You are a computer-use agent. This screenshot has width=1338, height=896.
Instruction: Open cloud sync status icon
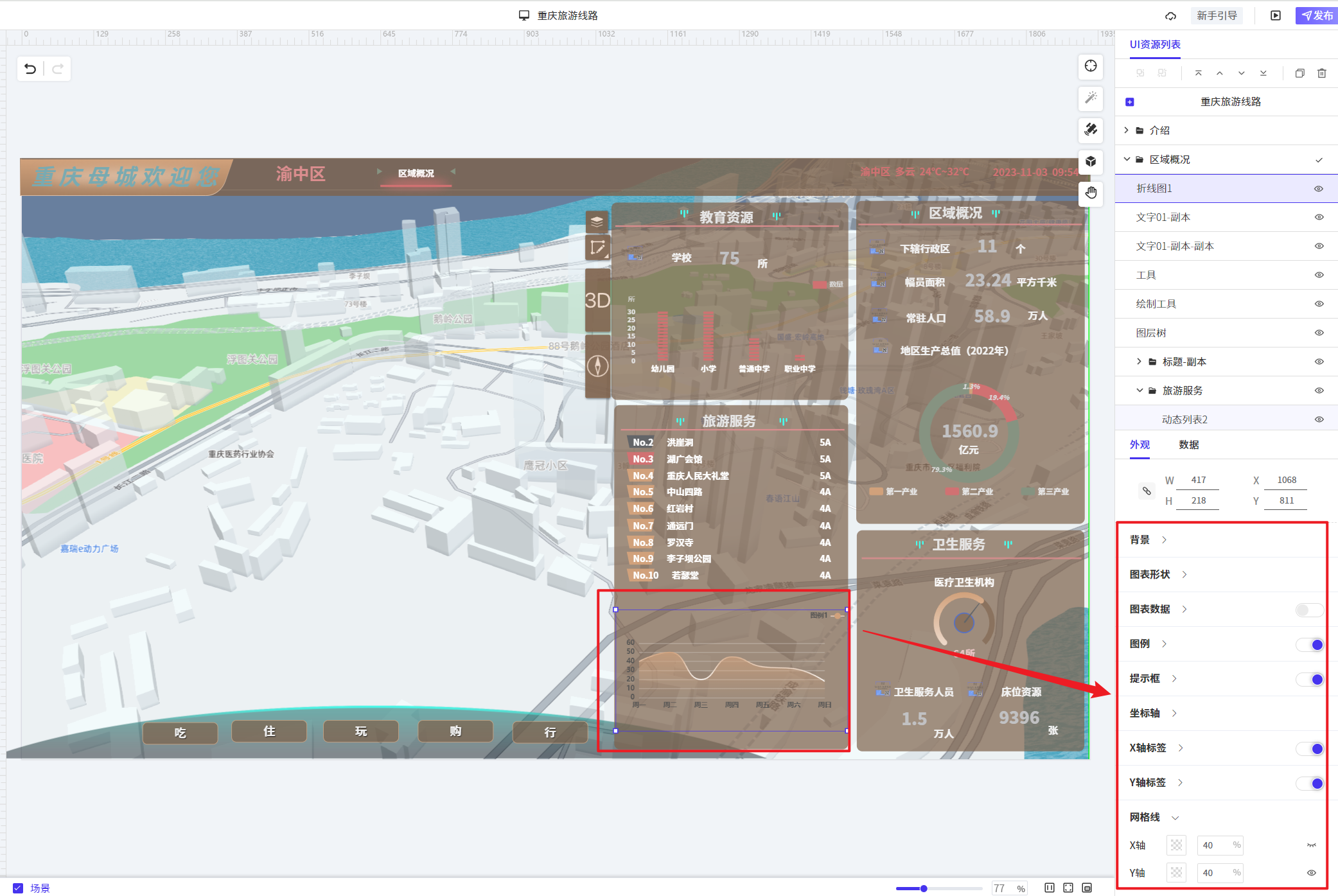[x=1171, y=15]
